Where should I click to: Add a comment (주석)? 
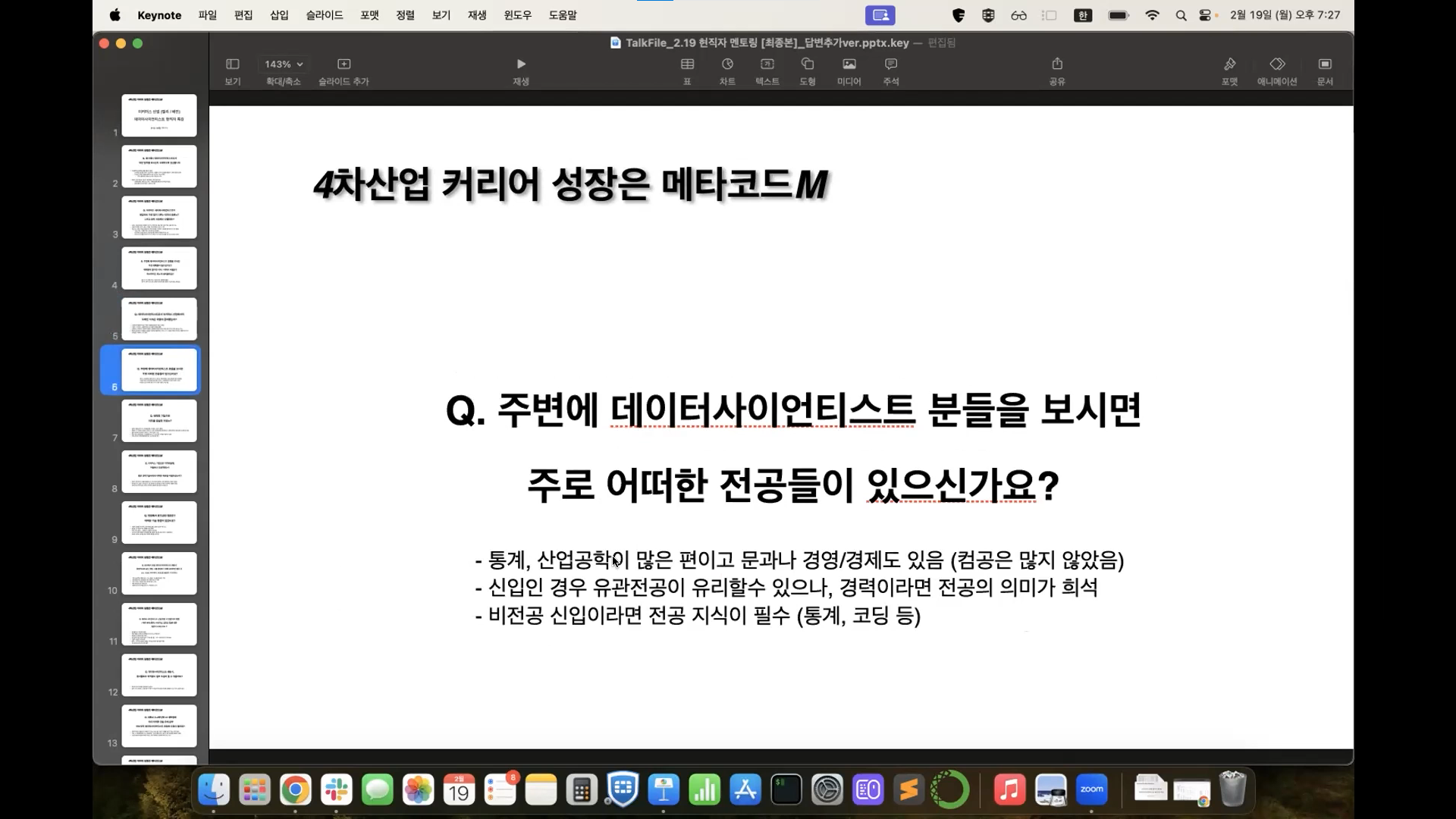tap(891, 64)
